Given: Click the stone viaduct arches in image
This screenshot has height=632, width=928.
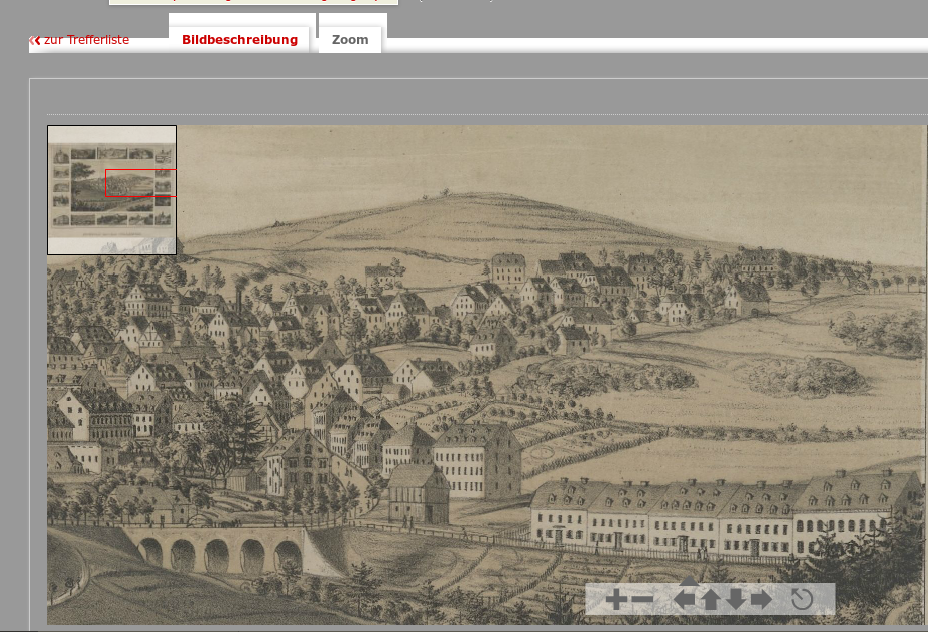Looking at the screenshot, I should point(217,552).
